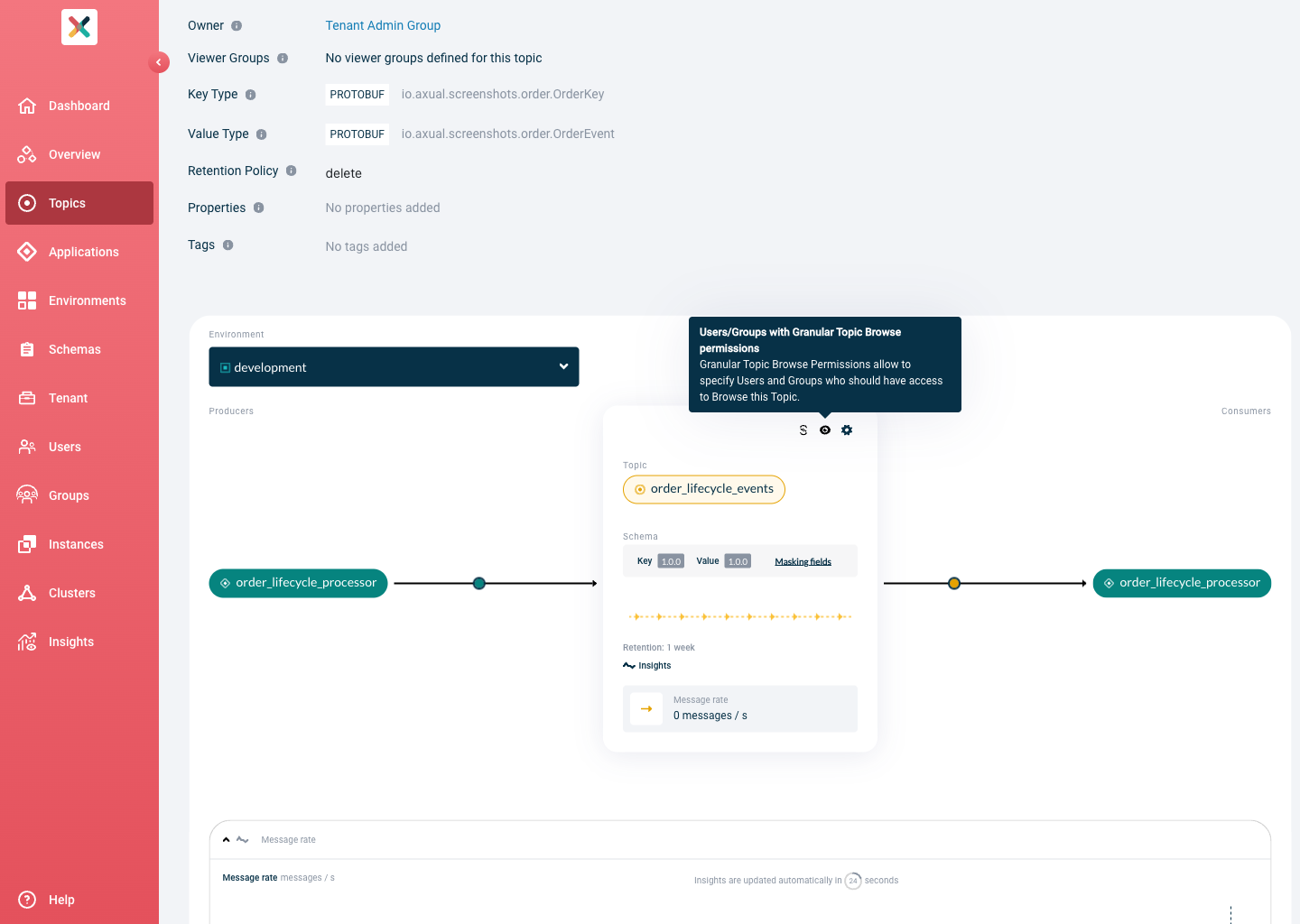Click the info icon beside Retention Policy
Viewport: 1300px width, 924px height.
[292, 171]
